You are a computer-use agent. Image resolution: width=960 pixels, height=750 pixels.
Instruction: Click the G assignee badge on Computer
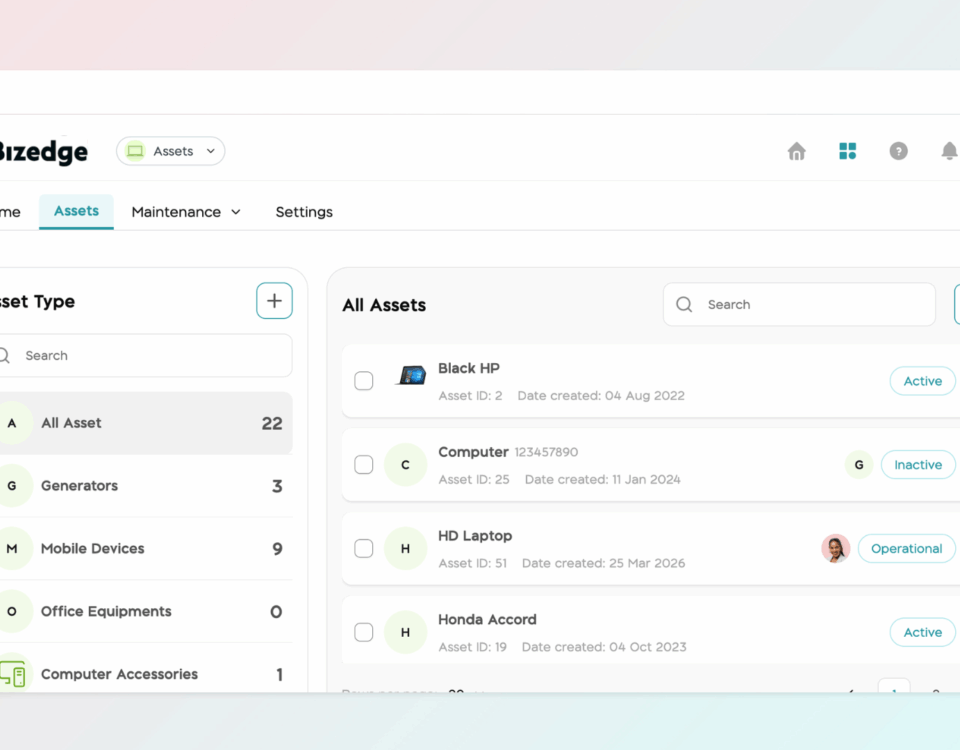(x=858, y=465)
